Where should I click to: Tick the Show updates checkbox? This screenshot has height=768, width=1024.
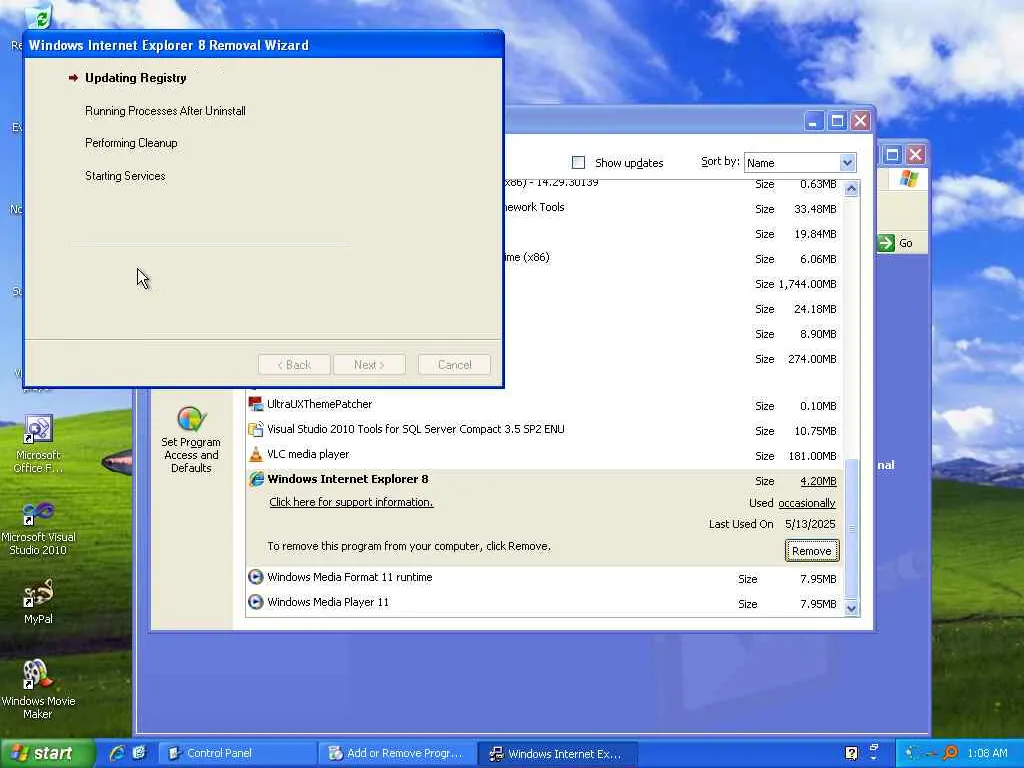coord(578,163)
